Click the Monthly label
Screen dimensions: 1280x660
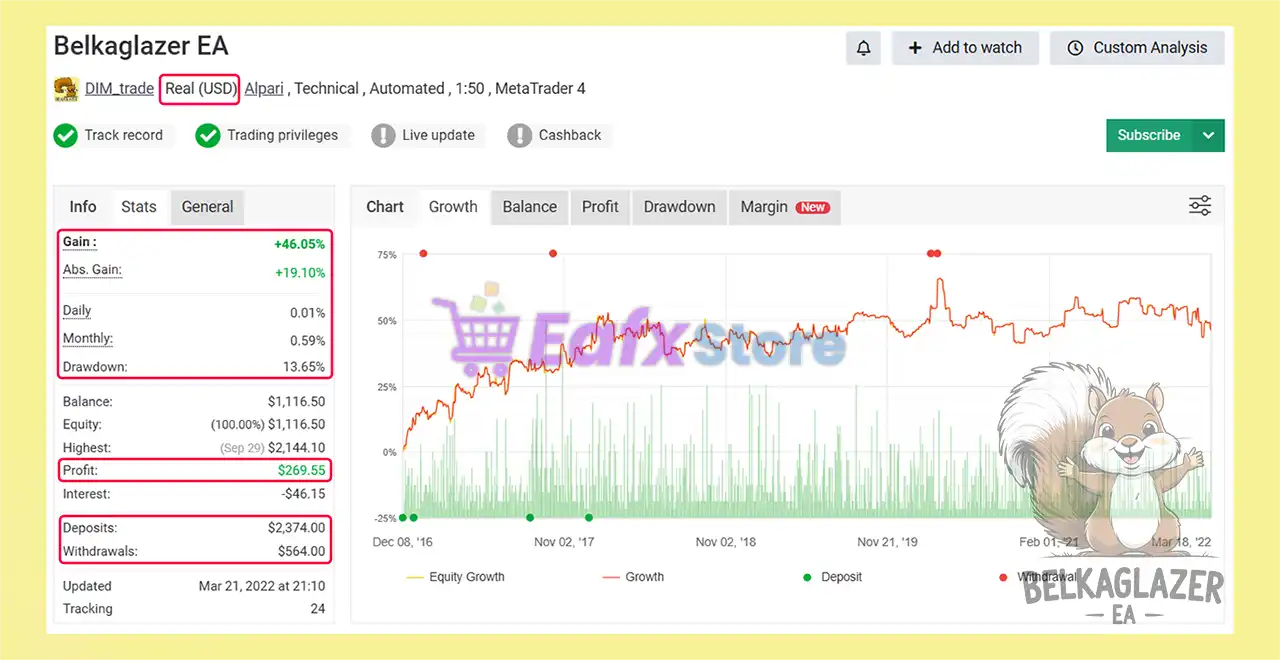click(x=88, y=339)
